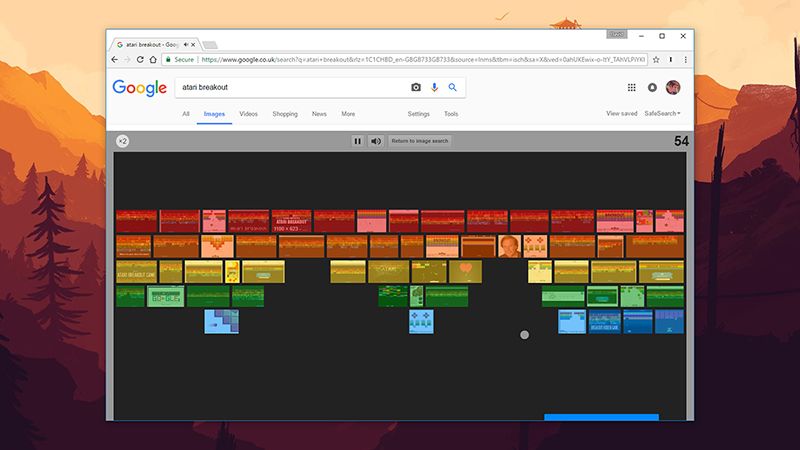800x450 pixels.
Task: Open the Google apps grid
Action: pyautogui.click(x=631, y=88)
